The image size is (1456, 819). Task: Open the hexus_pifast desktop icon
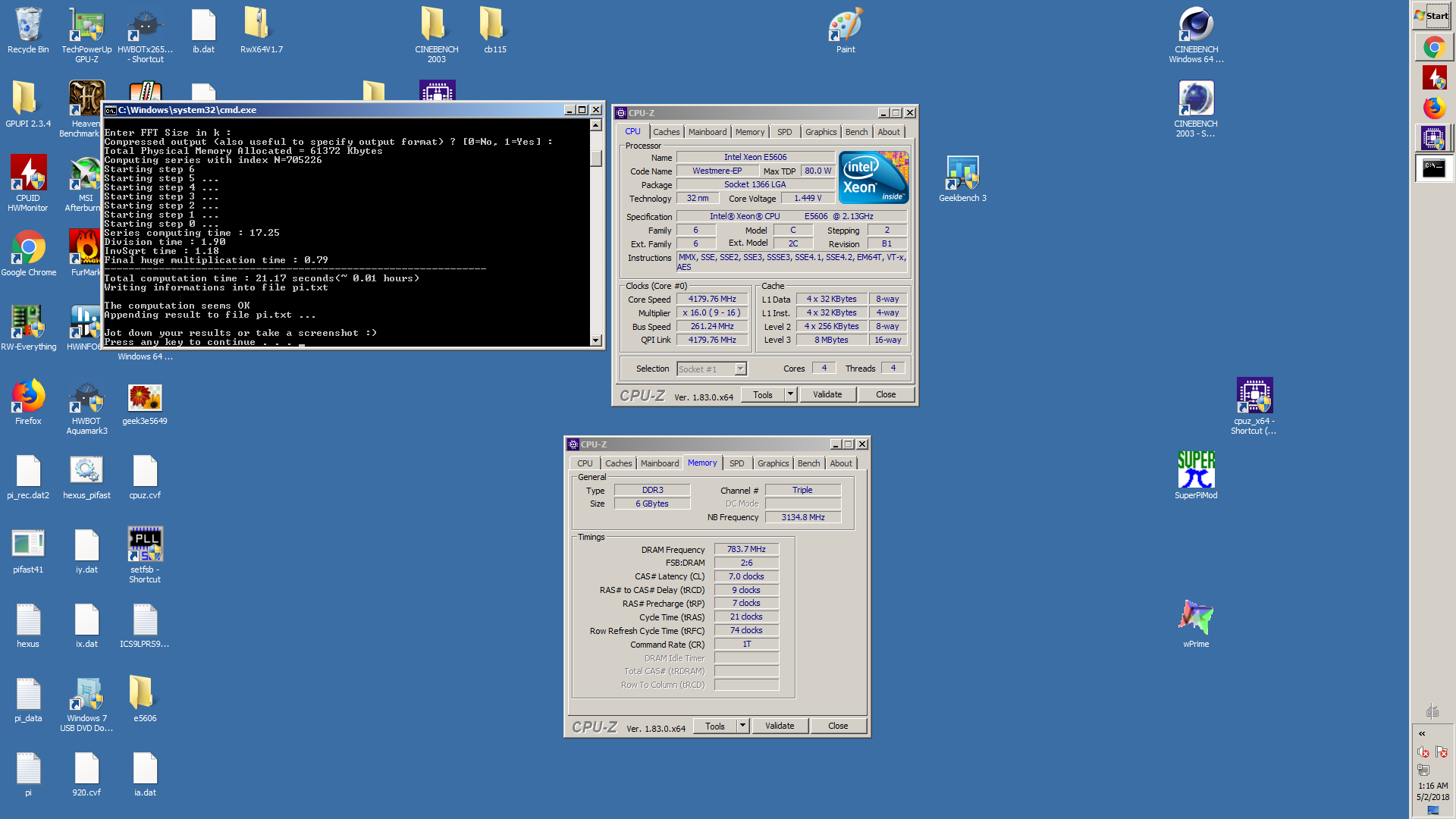click(x=86, y=476)
